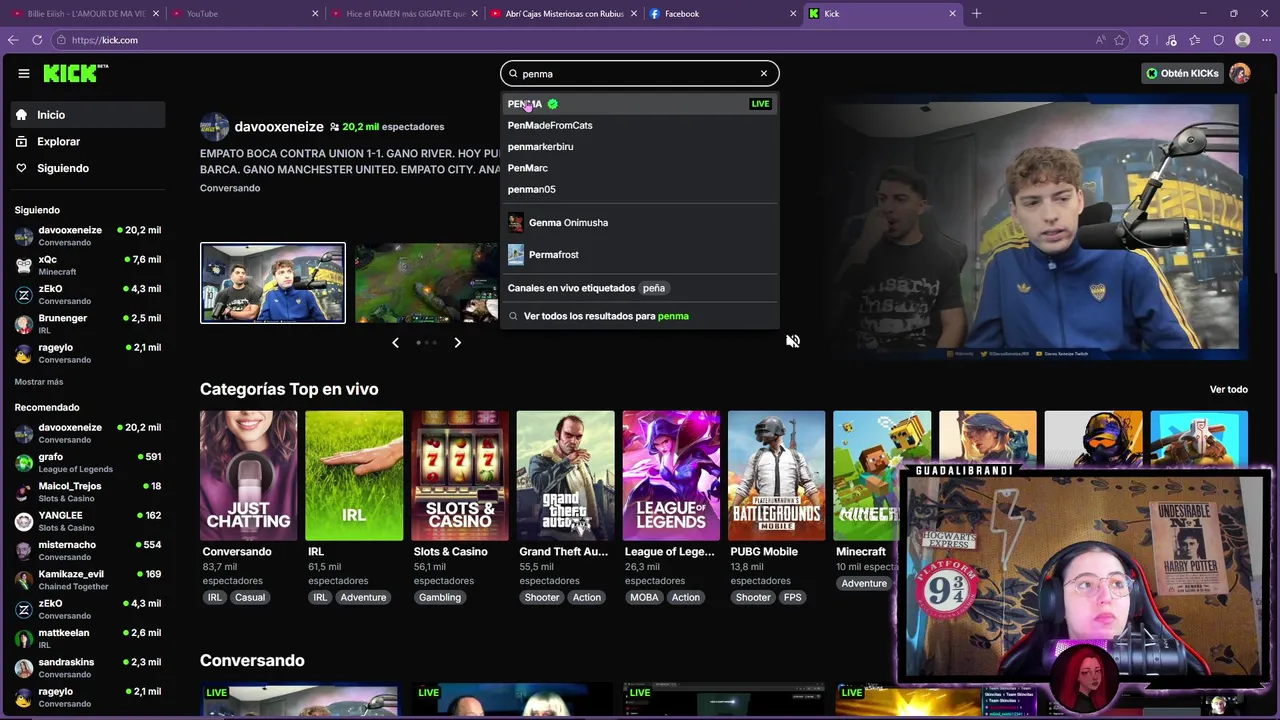This screenshot has height=720, width=1280.
Task: Click the Casual tag under Conversando
Action: click(250, 598)
